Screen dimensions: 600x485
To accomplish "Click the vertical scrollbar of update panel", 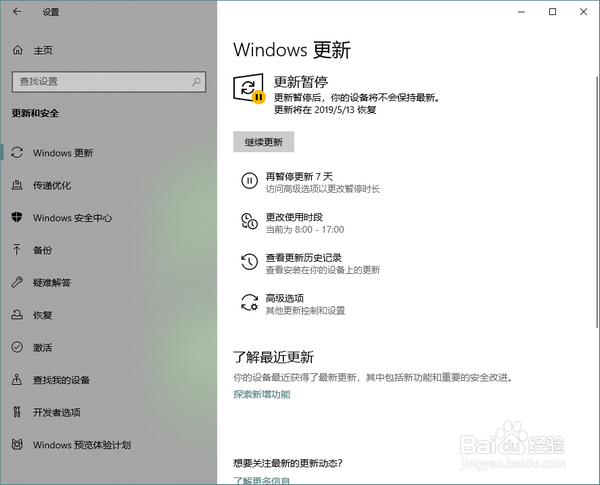I will tap(597, 202).
